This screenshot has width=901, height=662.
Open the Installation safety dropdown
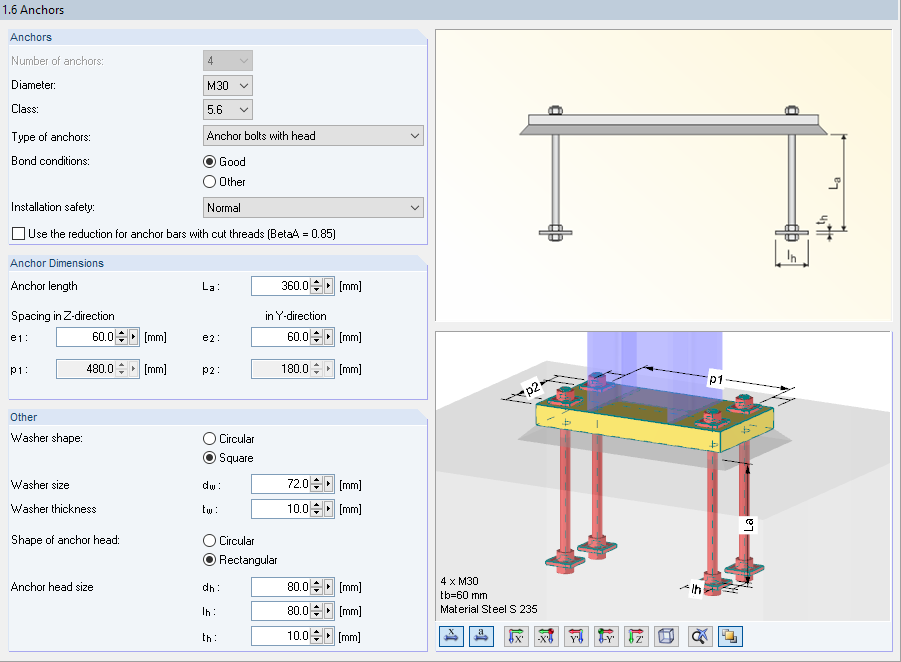(x=416, y=207)
